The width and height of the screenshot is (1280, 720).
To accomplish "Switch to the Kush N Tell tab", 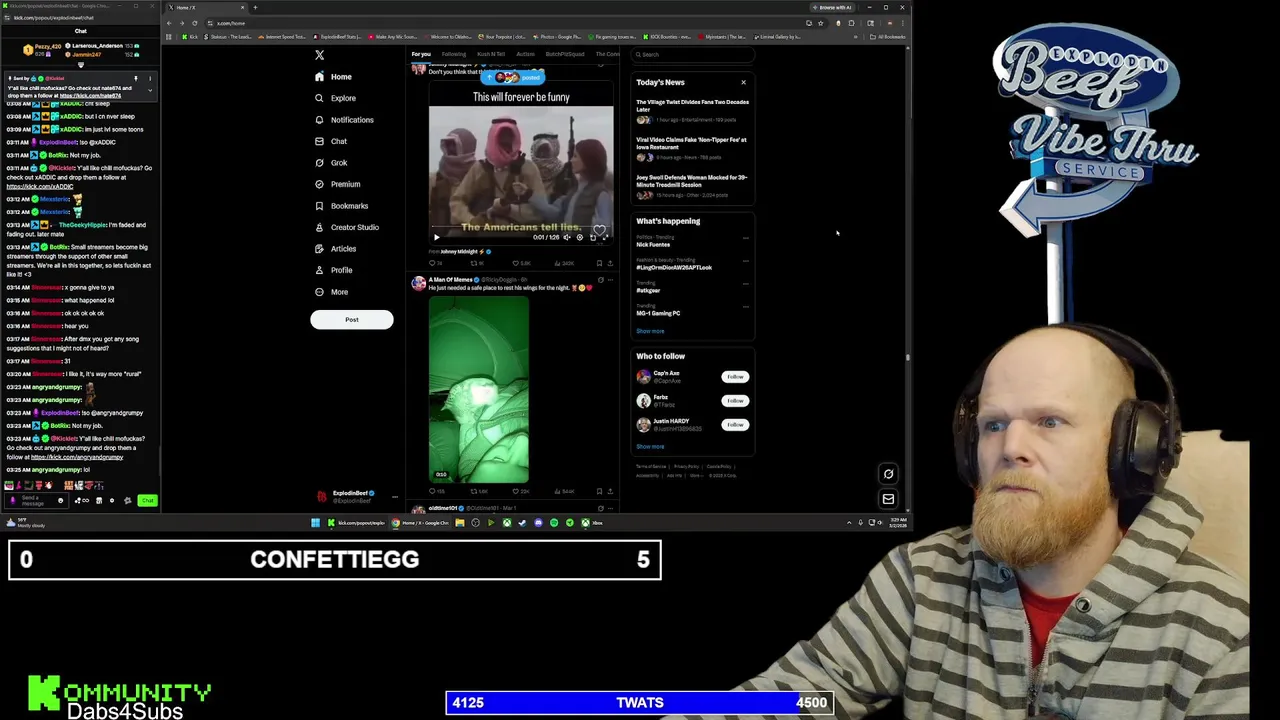I will pyautogui.click(x=491, y=54).
